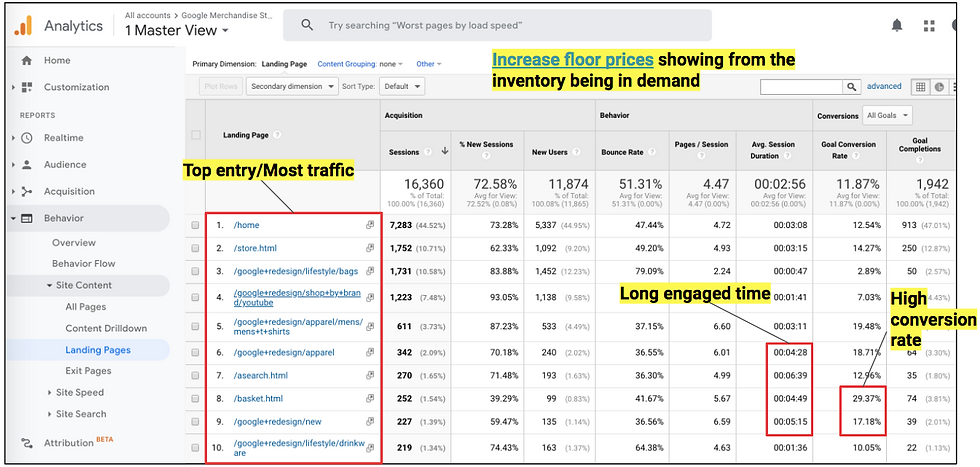Open the Exit Pages report
Image resolution: width=980 pixels, height=467 pixels.
(x=88, y=371)
